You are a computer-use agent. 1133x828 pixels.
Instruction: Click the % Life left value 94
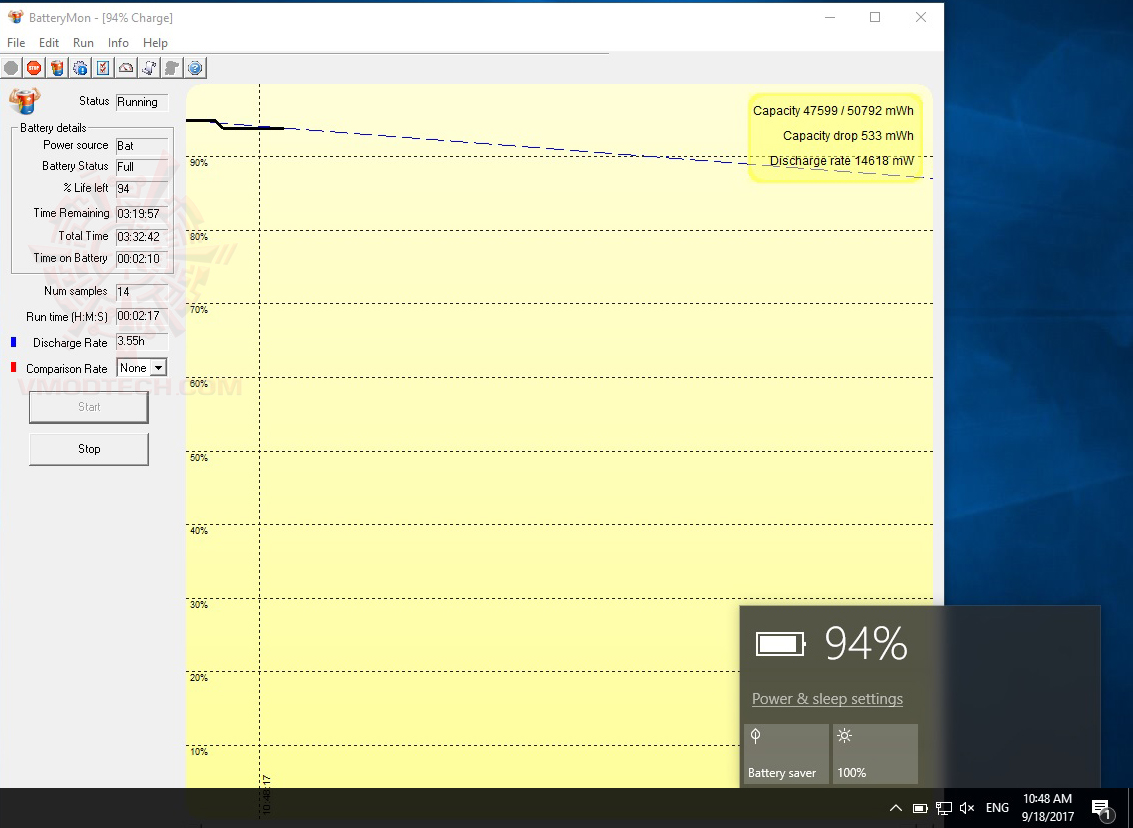[x=142, y=189]
